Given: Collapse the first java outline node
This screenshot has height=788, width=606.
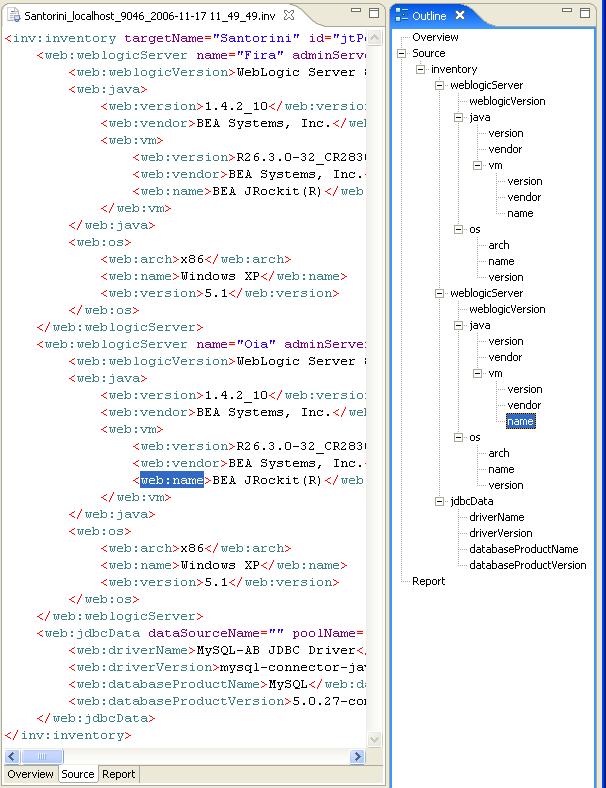Looking at the screenshot, I should pyautogui.click(x=458, y=118).
